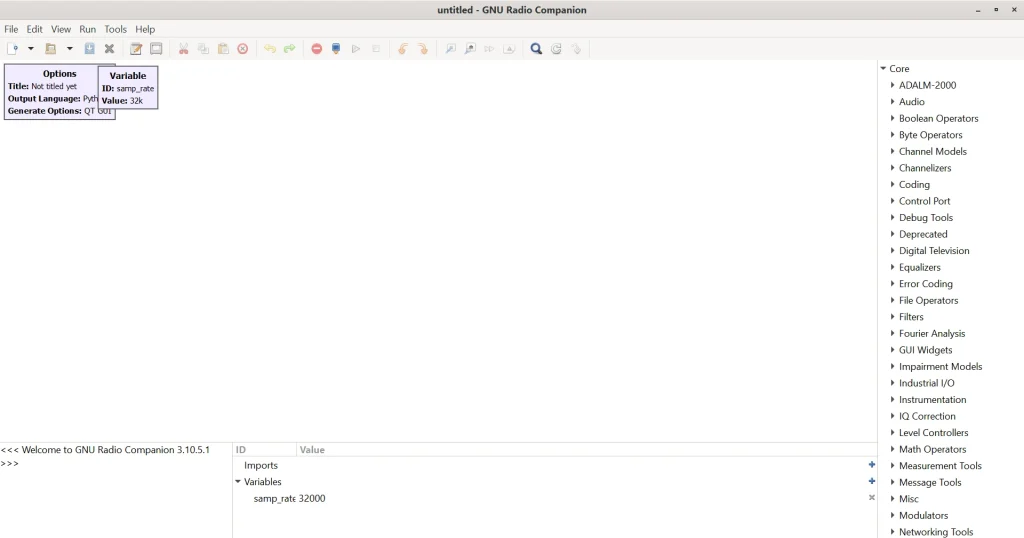Screen dimensions: 1024x538
Task: Open the Tools menu
Action: pyautogui.click(x=116, y=29)
